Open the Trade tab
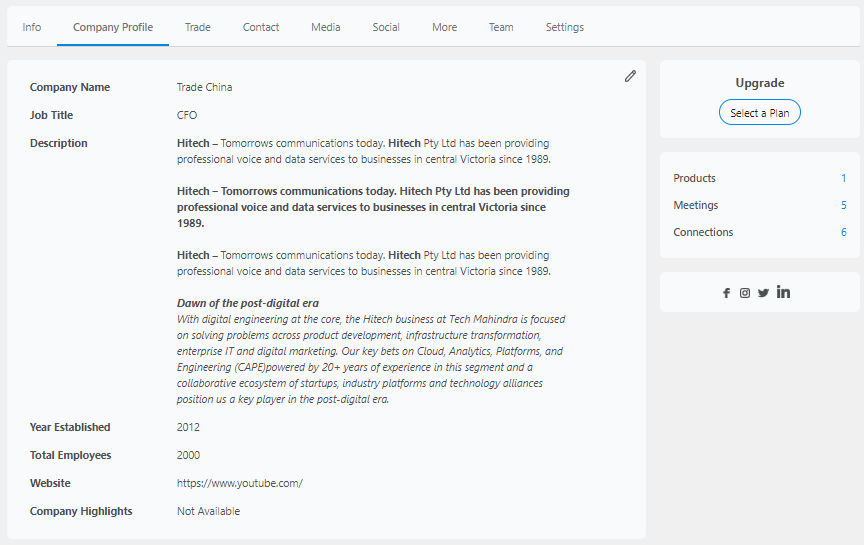864x545 pixels. tap(198, 27)
